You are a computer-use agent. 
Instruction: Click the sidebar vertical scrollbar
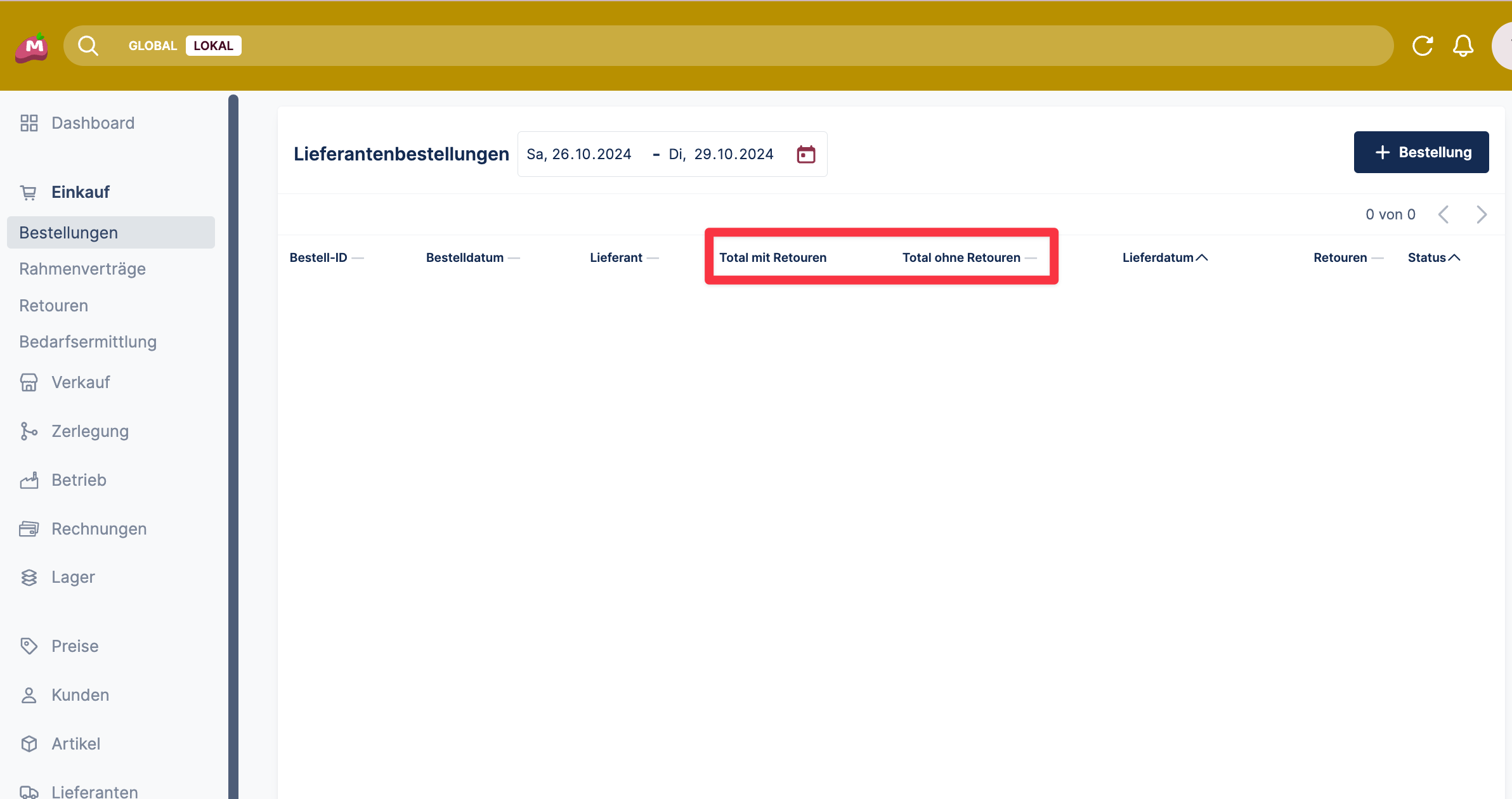click(x=233, y=444)
